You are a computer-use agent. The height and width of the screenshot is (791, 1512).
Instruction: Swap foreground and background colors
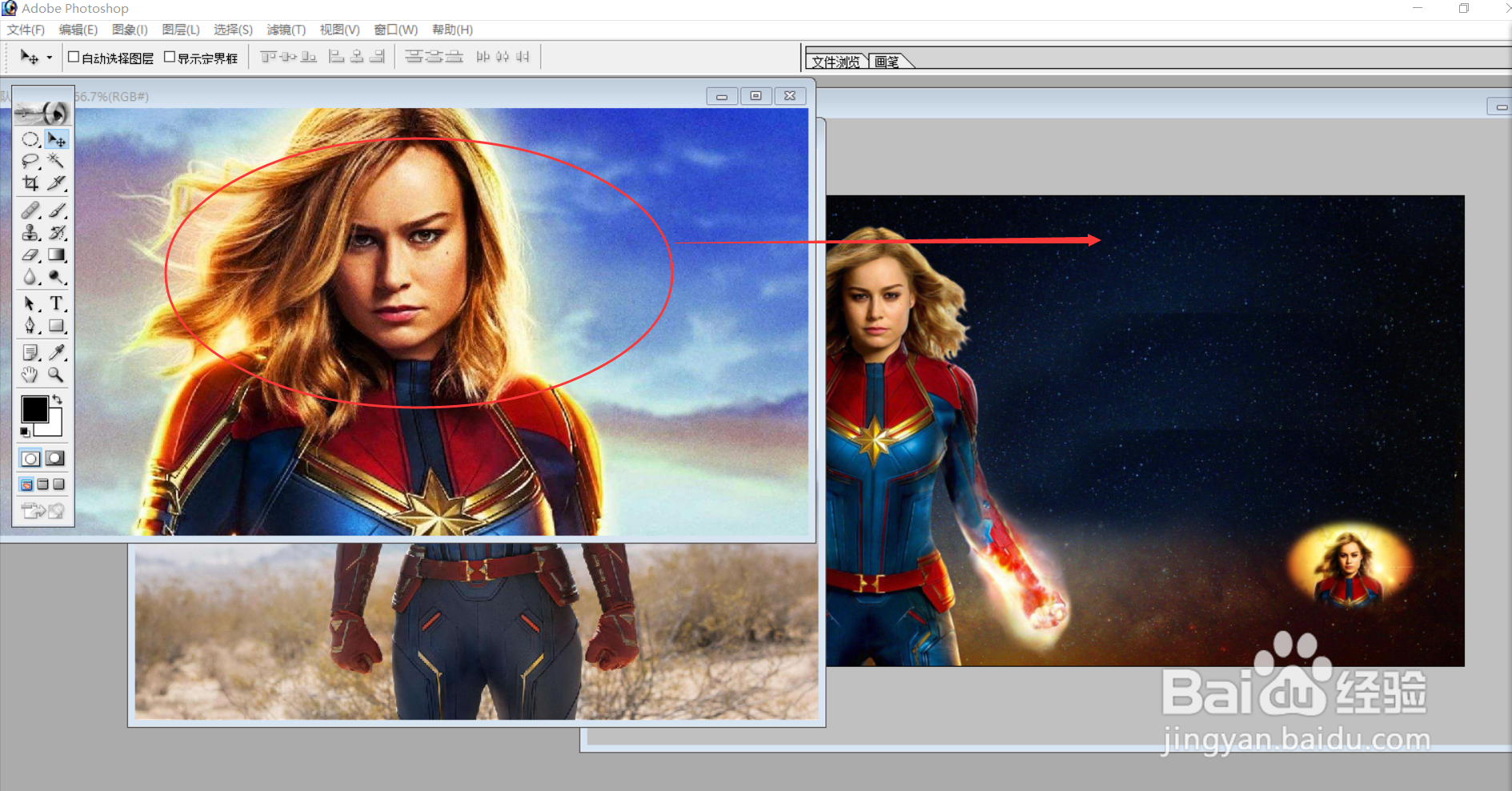58,399
